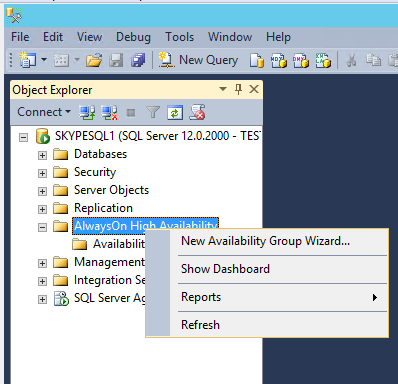Viewport: 398px width, 384px height.
Task: Expand the Security folder
Action: tap(42, 173)
